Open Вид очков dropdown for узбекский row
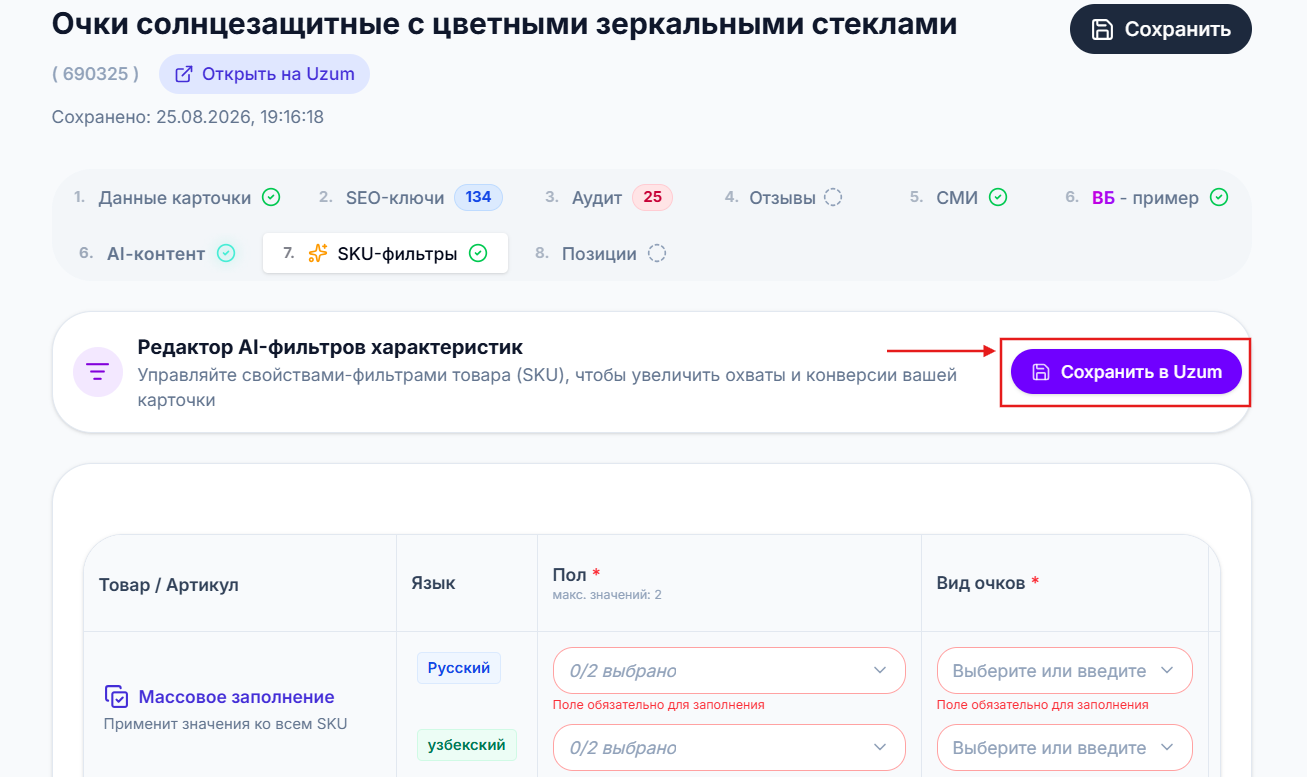Screen dimensions: 1307x777 (1065, 747)
